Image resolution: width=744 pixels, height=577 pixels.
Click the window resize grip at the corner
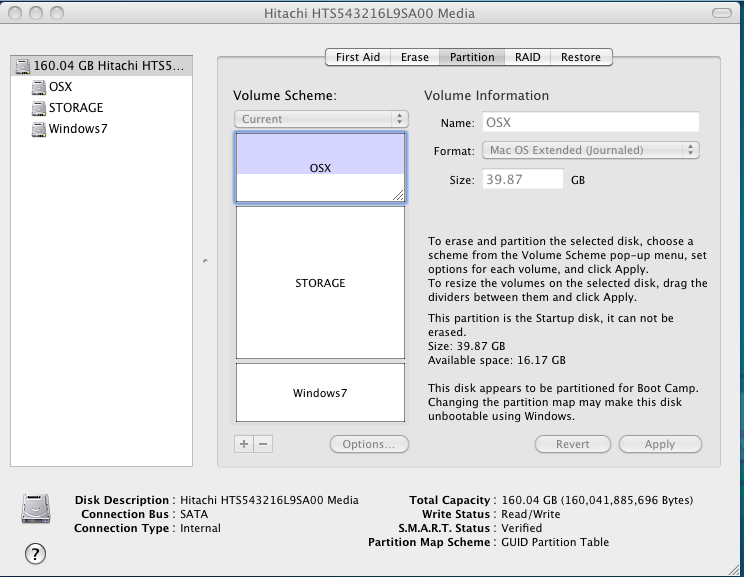tap(734, 568)
